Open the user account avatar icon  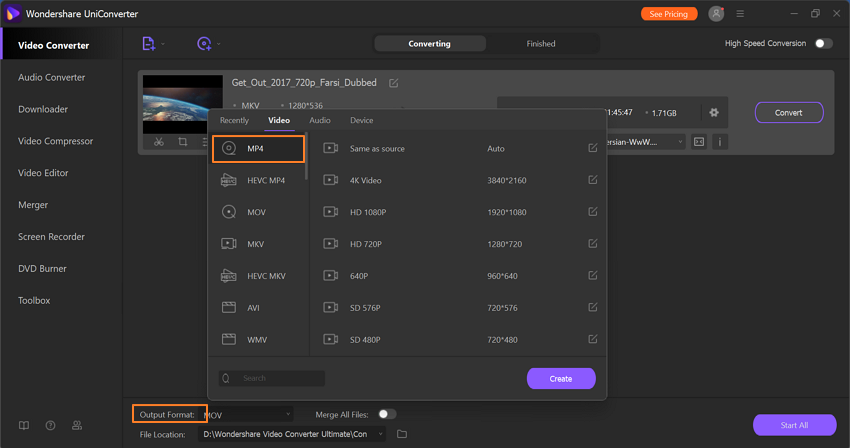click(x=716, y=14)
